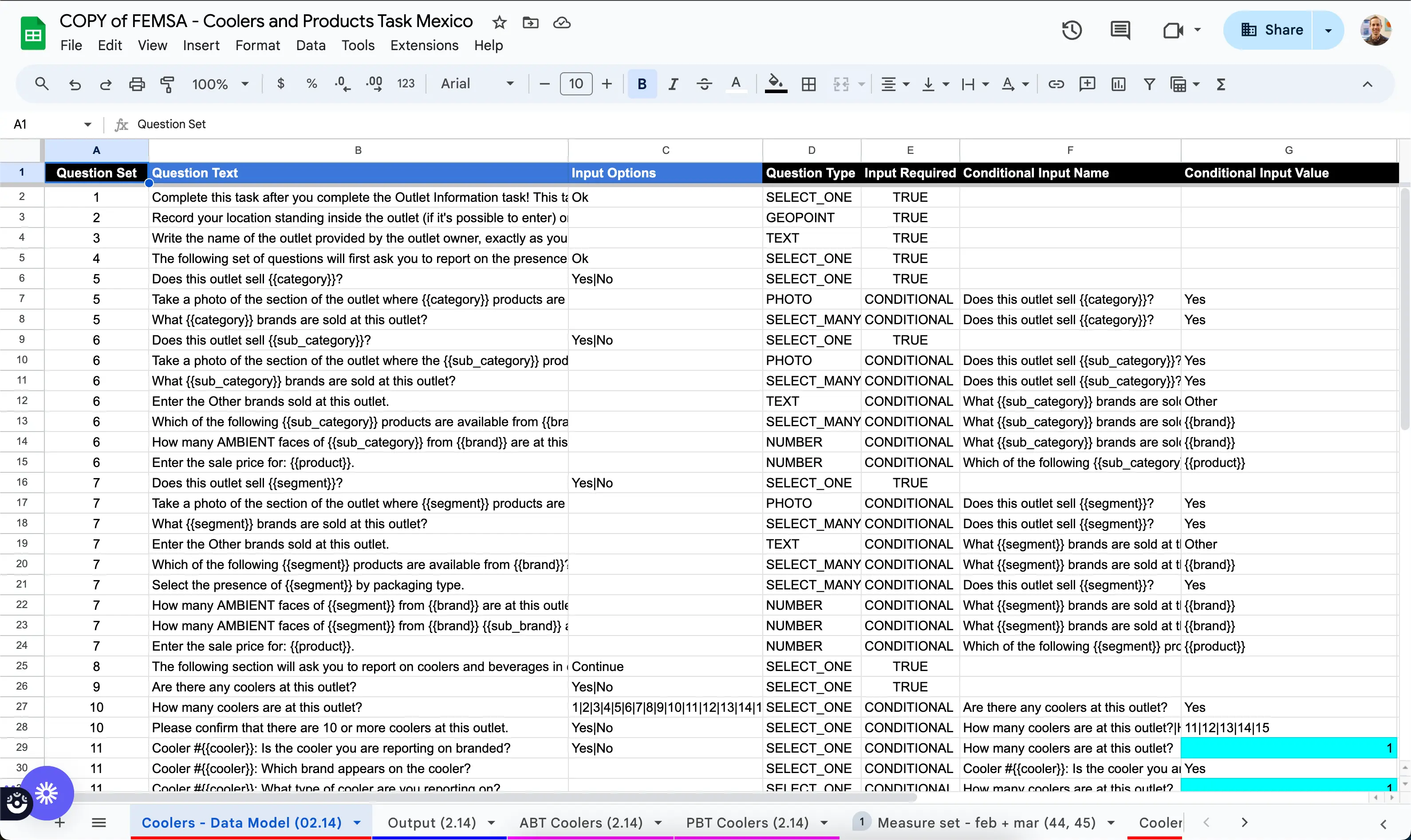Insert a link into the cell
The width and height of the screenshot is (1411, 840).
[x=1056, y=84]
